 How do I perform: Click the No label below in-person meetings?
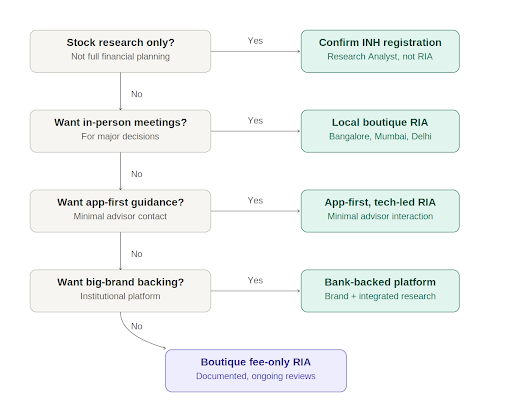137,174
